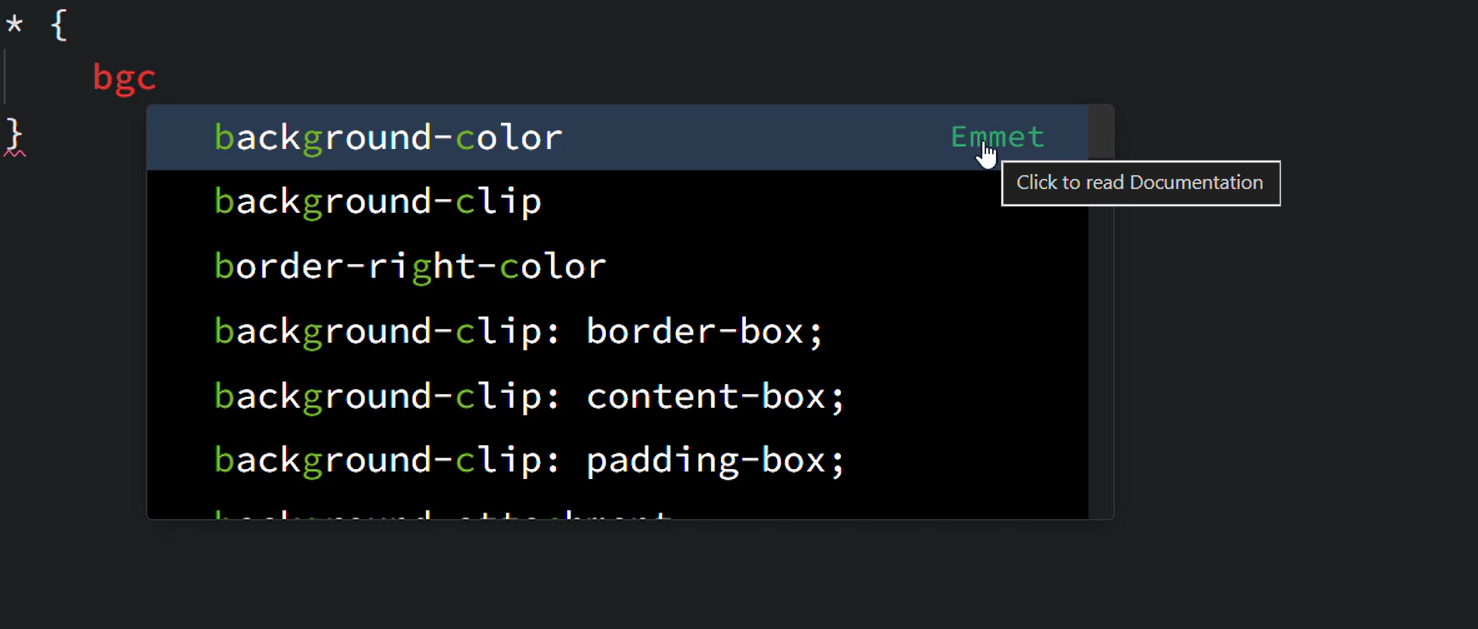Click the bgc abbreviation text

click(124, 77)
